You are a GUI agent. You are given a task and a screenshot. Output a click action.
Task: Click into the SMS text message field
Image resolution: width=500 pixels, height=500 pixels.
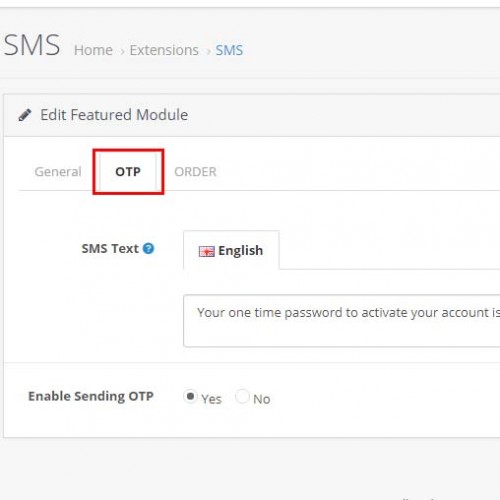[x=342, y=321]
